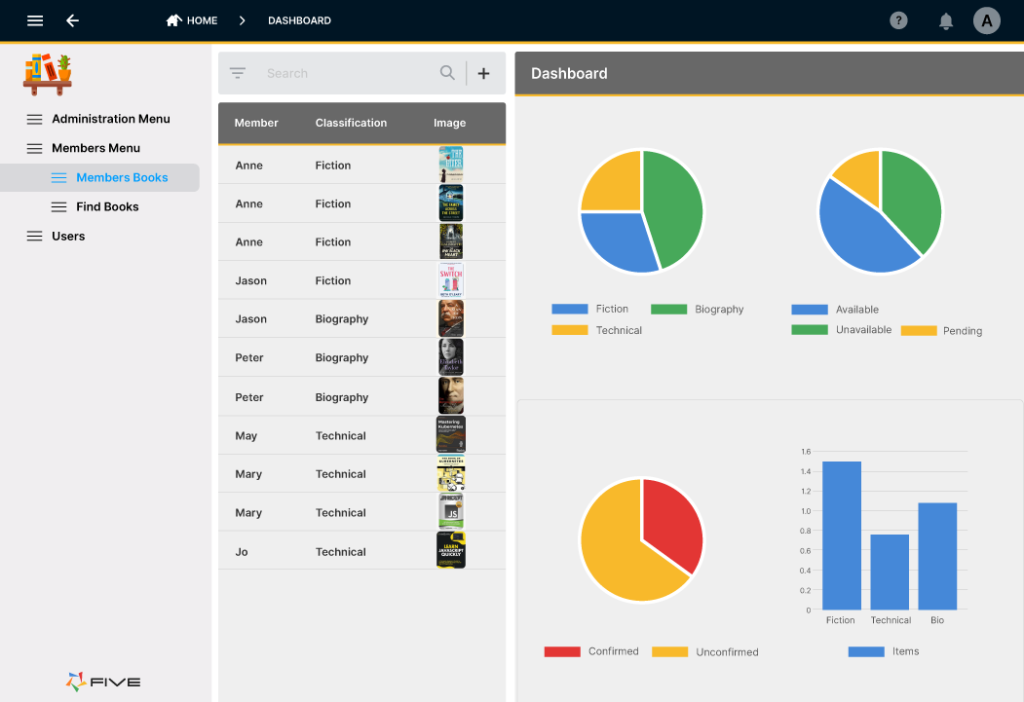Add a new record with plus icon
1024x702 pixels.
(x=483, y=73)
